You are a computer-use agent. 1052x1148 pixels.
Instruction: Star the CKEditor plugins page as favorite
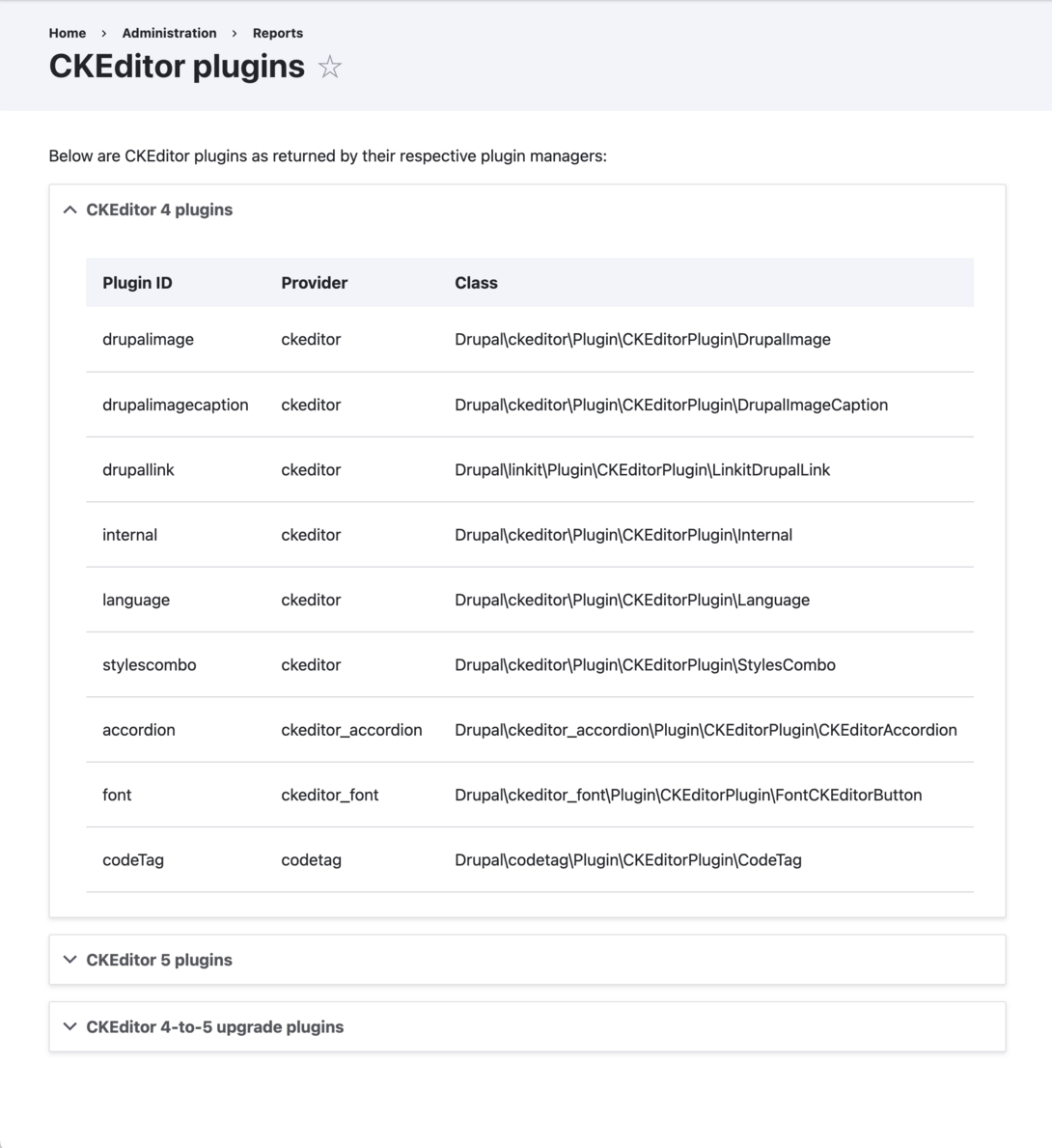tap(329, 68)
